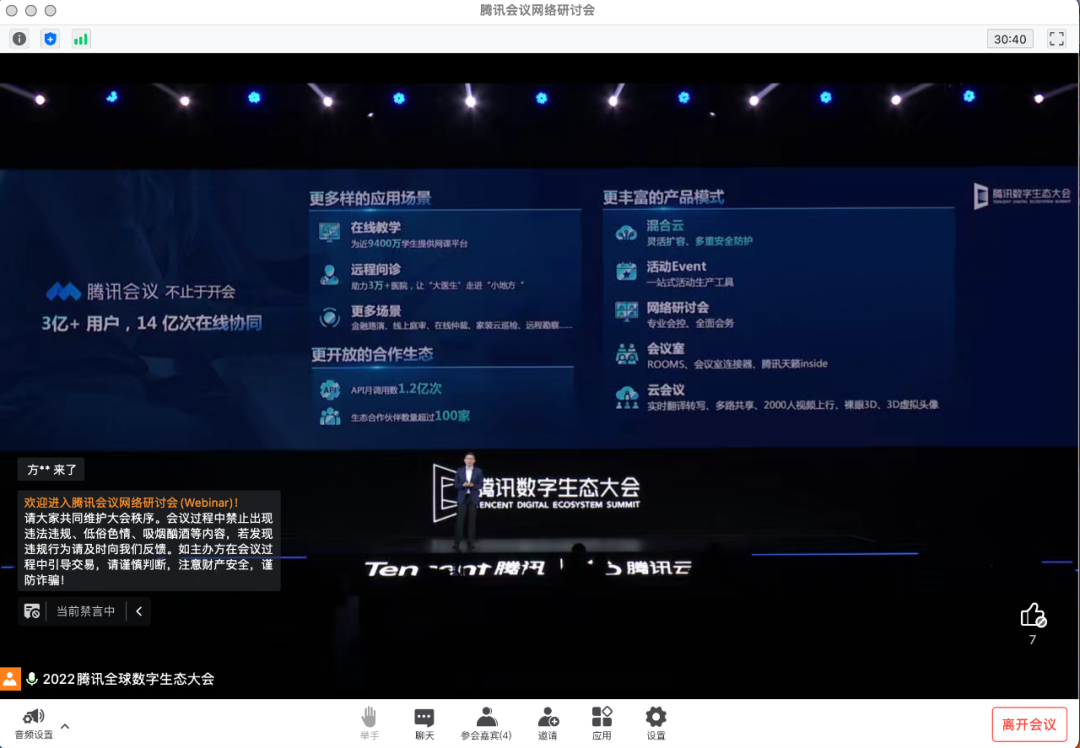The height and width of the screenshot is (748, 1080).
Task: Open the 应用 apps menu
Action: pyautogui.click(x=601, y=723)
